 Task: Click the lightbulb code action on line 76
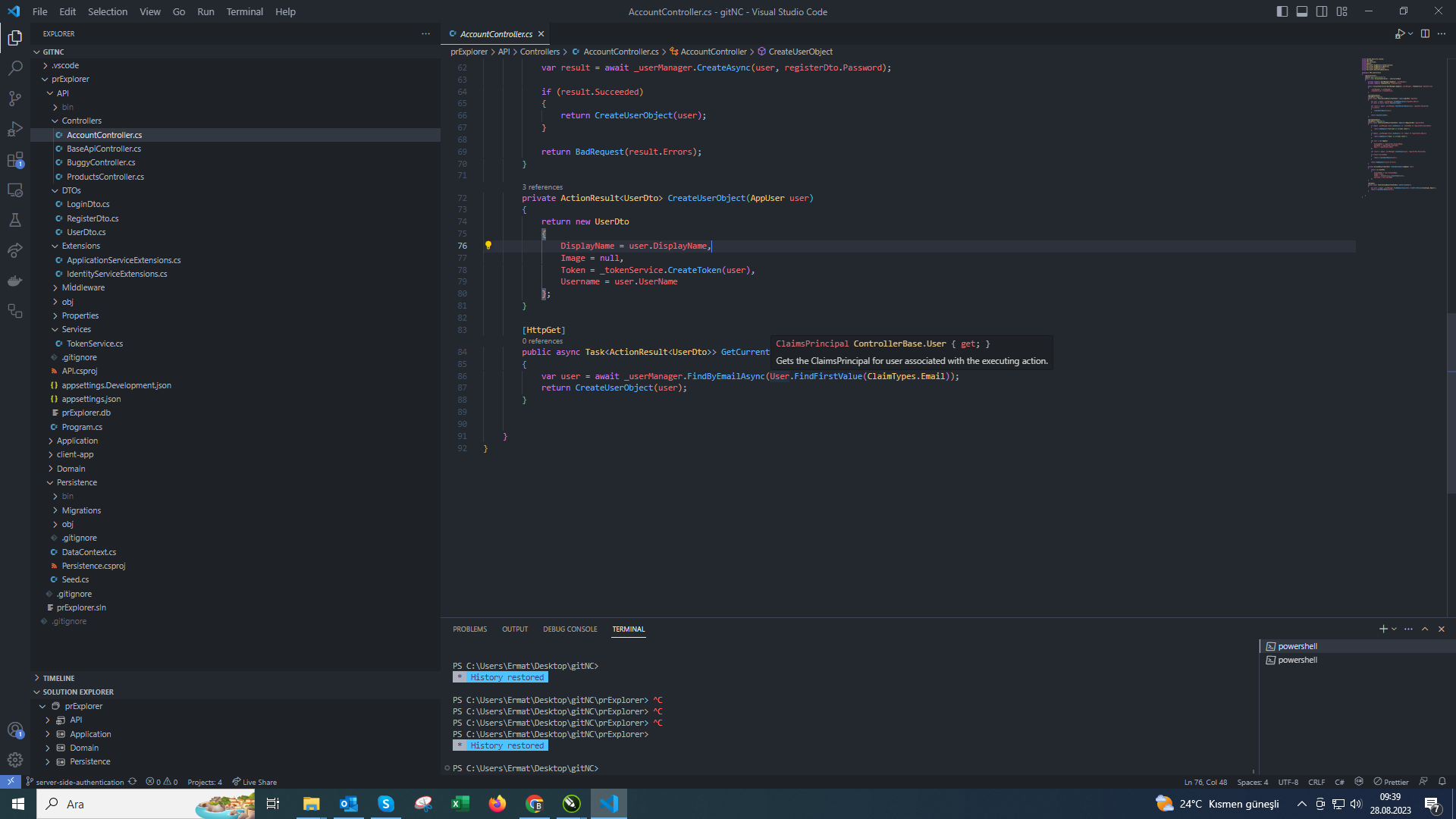[488, 246]
